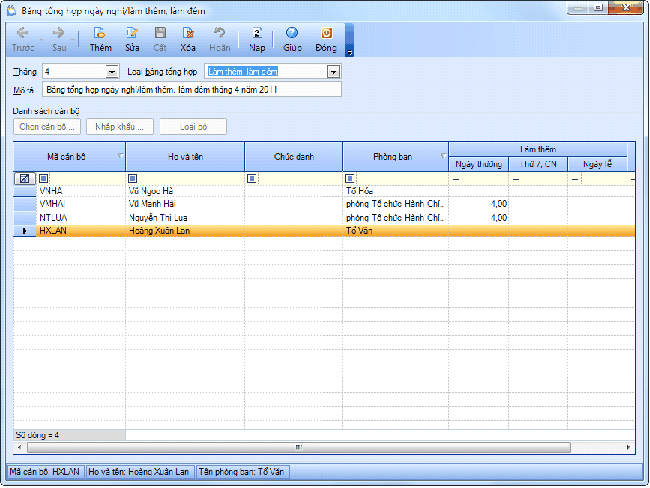This screenshot has width=650, height=488.
Task: Click horizontal scrollbar right arrow
Action: click(628, 447)
